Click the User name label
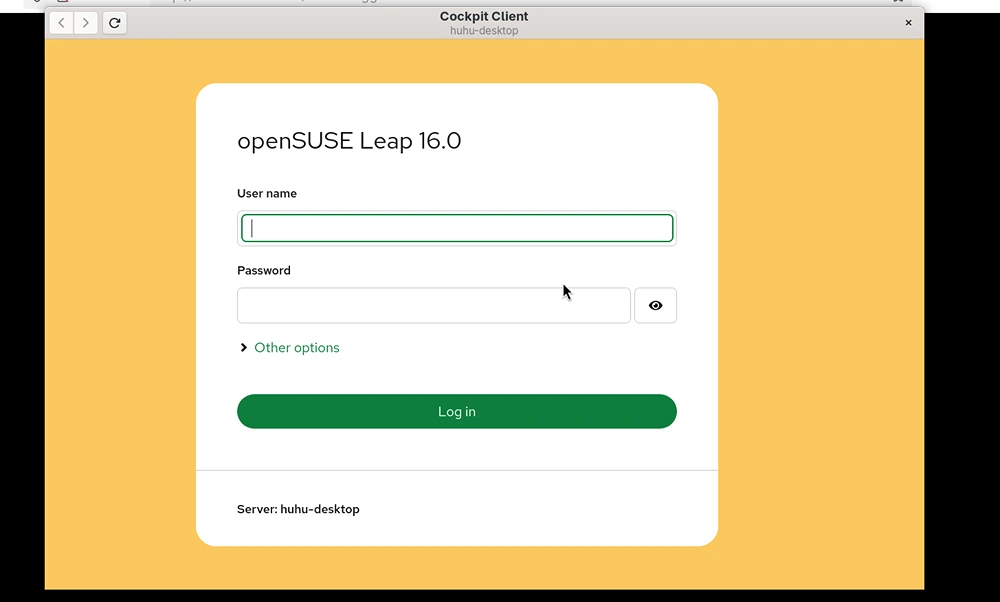Screen dimensions: 1000x602 click(x=267, y=193)
